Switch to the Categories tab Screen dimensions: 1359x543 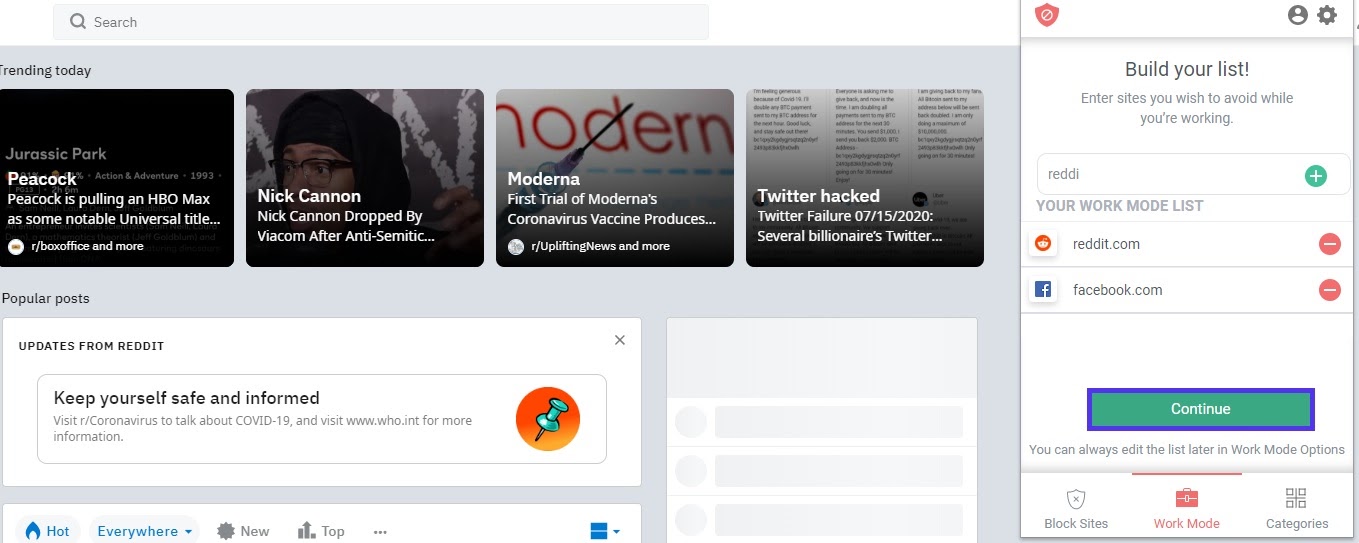1297,508
